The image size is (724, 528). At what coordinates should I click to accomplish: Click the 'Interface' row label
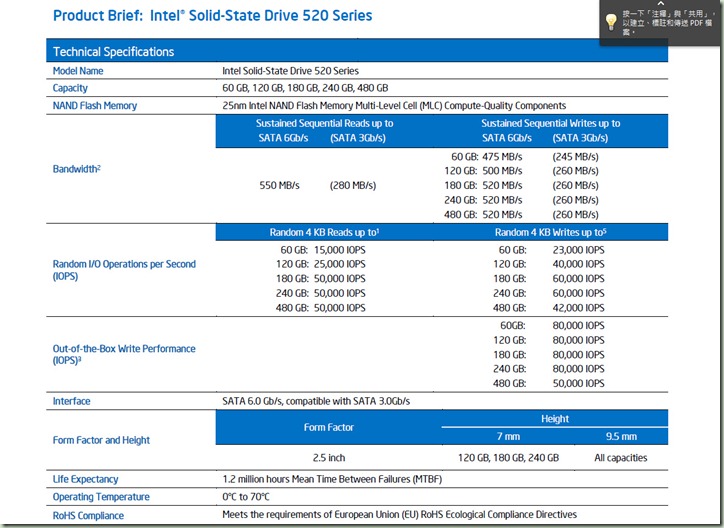pos(72,402)
